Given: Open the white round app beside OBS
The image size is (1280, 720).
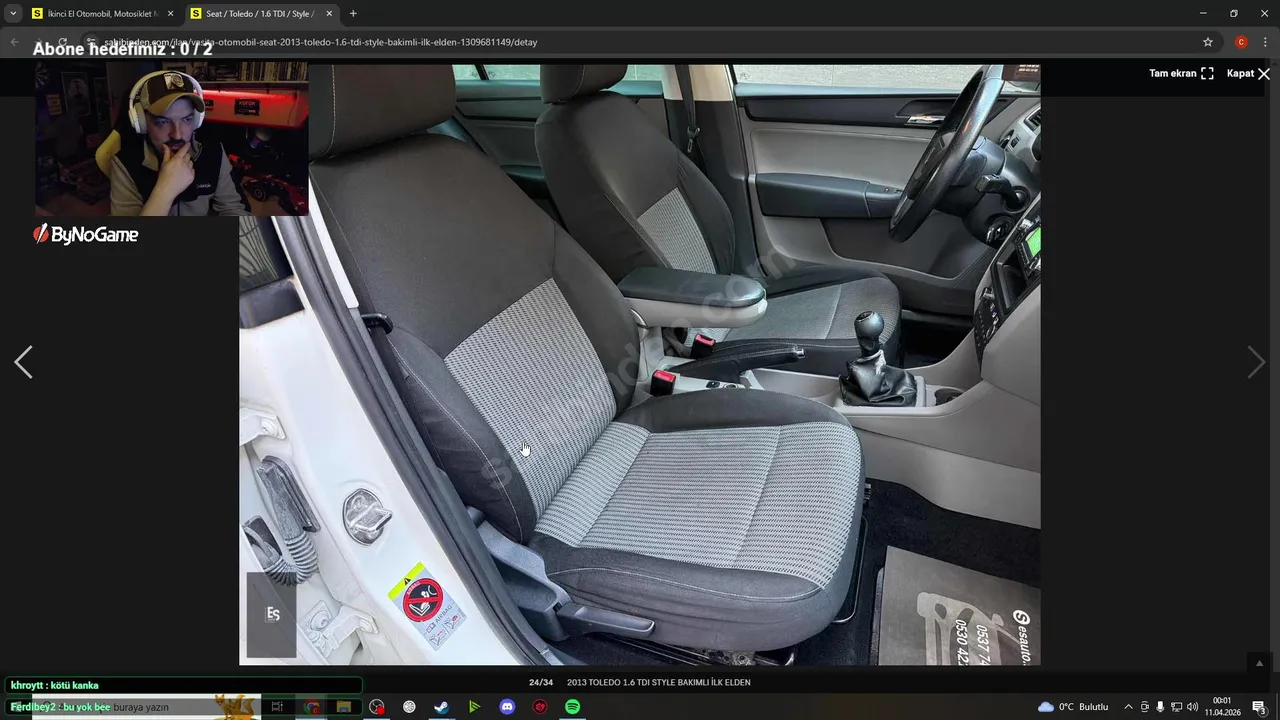Looking at the screenshot, I should [409, 707].
